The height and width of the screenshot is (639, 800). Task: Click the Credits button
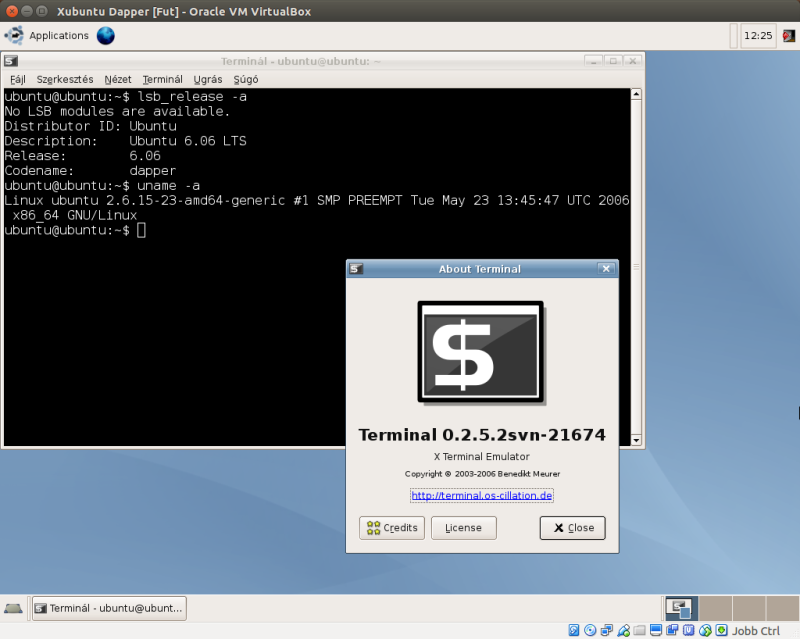pos(392,528)
